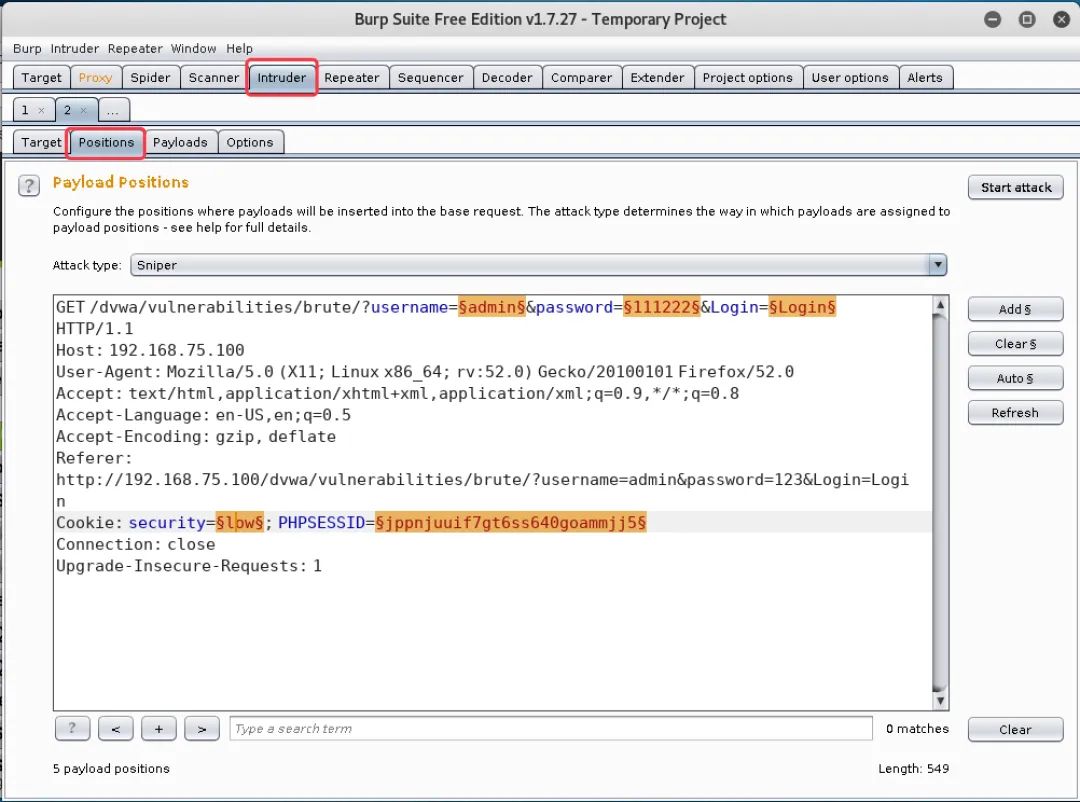Select the Intruder main tab
The image size is (1080, 802).
click(x=282, y=77)
